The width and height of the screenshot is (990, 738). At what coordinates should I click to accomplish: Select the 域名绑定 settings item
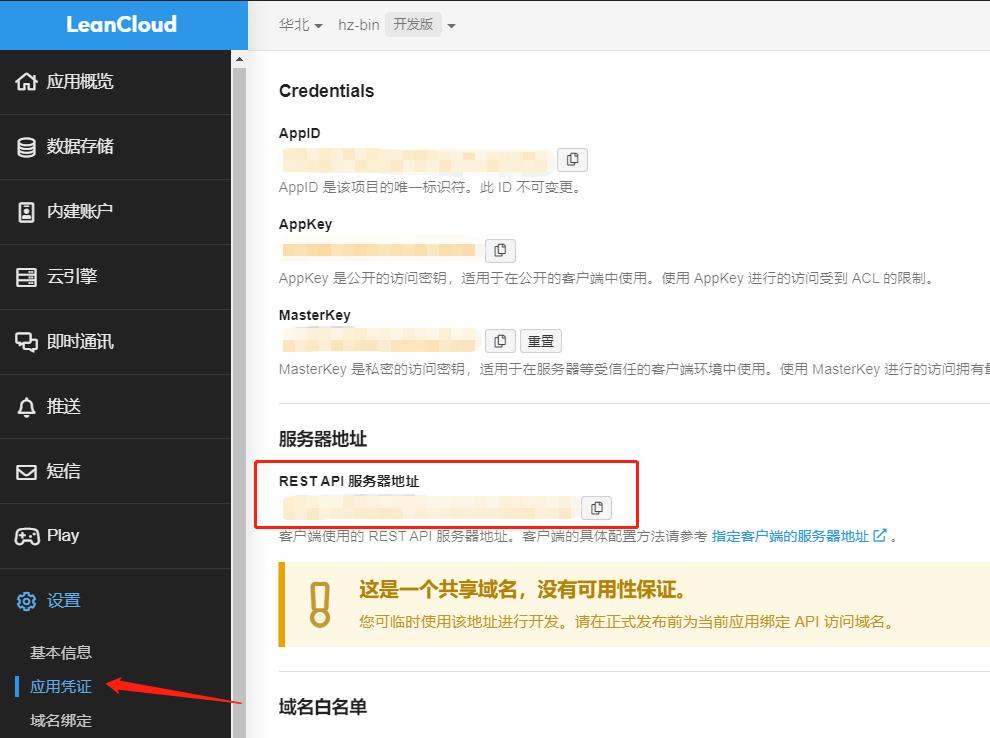[x=60, y=720]
